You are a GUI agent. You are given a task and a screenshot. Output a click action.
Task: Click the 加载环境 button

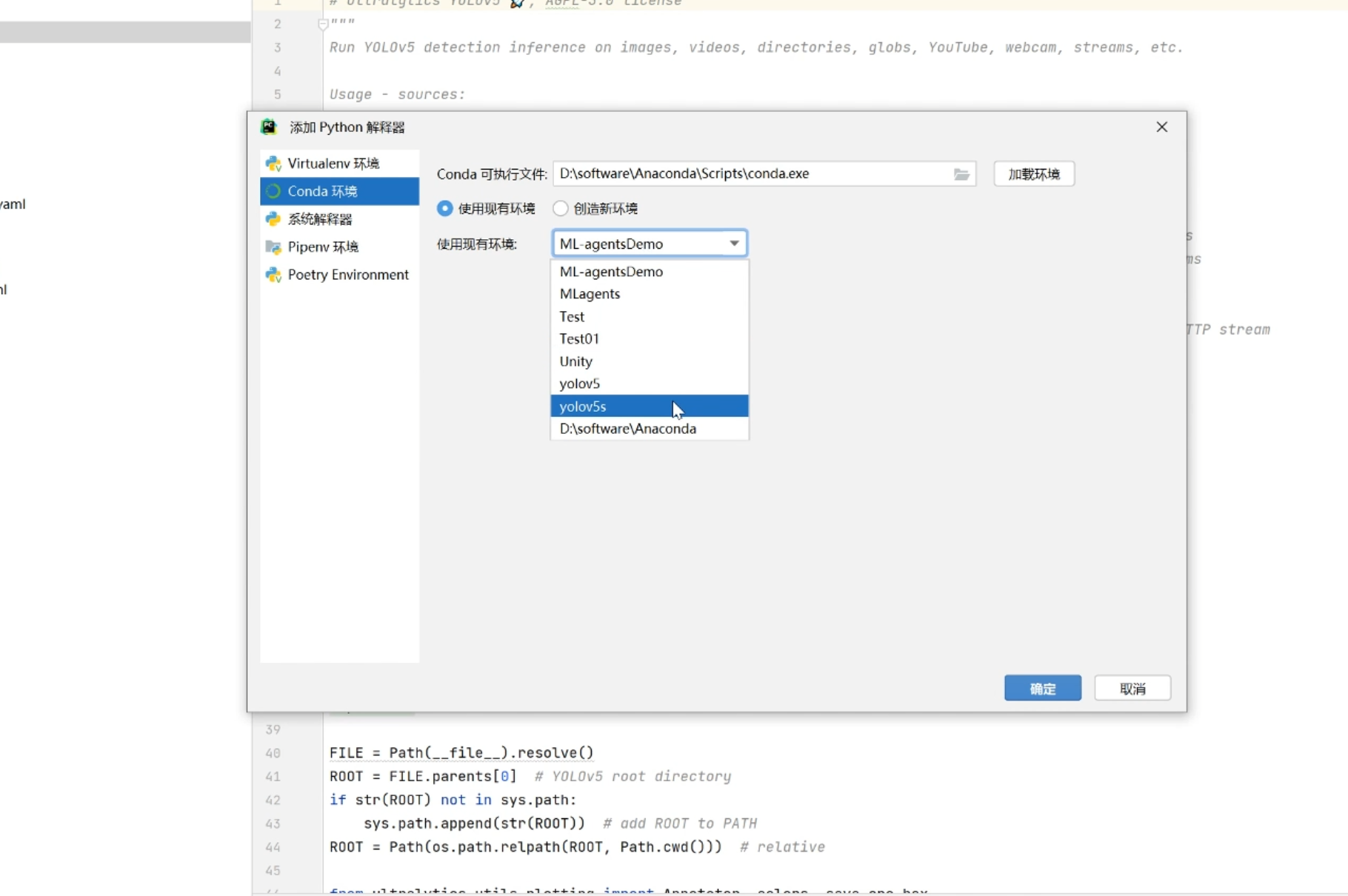(1034, 174)
